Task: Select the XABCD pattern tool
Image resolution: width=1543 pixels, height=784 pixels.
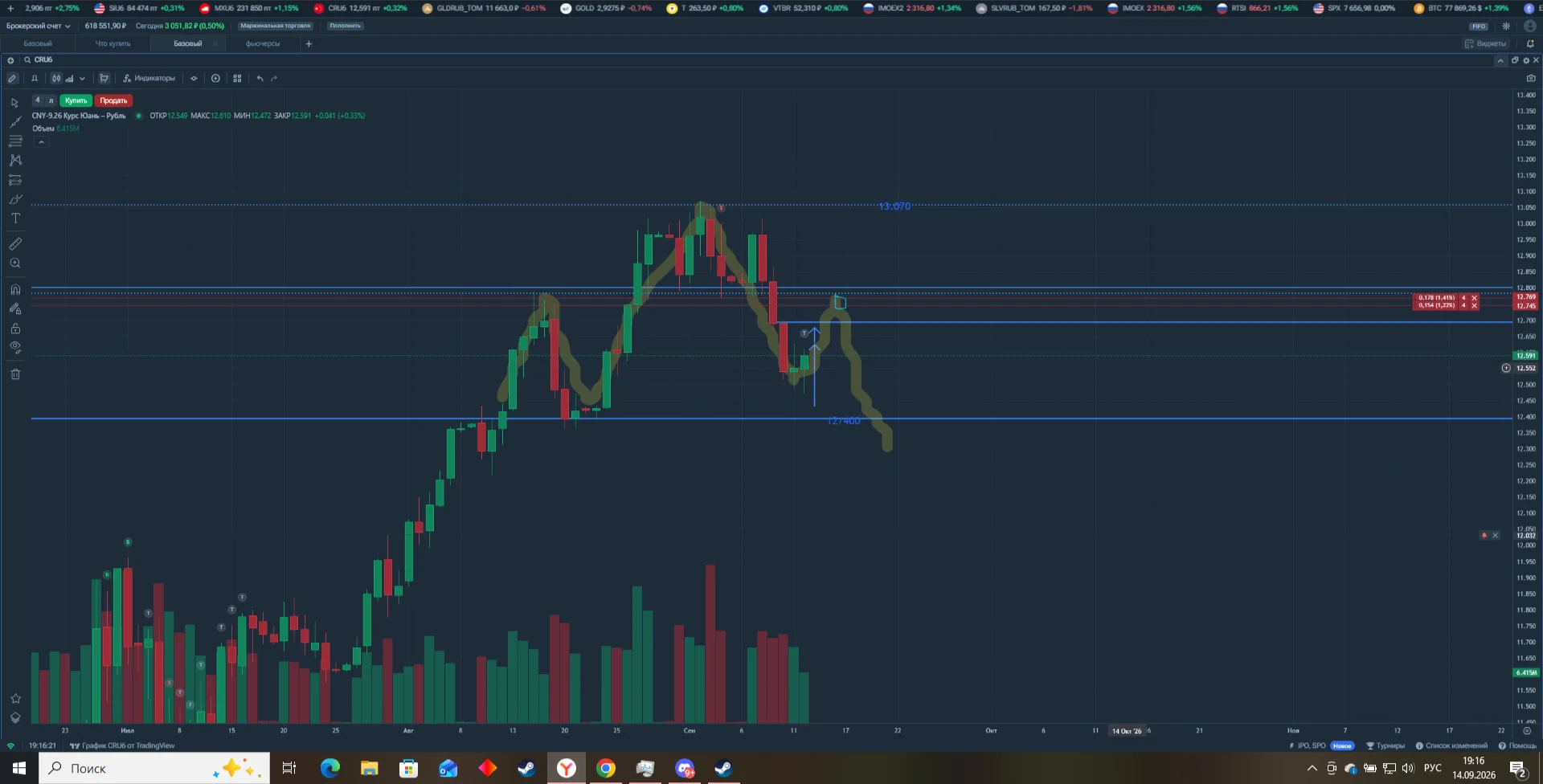Action: click(x=14, y=160)
